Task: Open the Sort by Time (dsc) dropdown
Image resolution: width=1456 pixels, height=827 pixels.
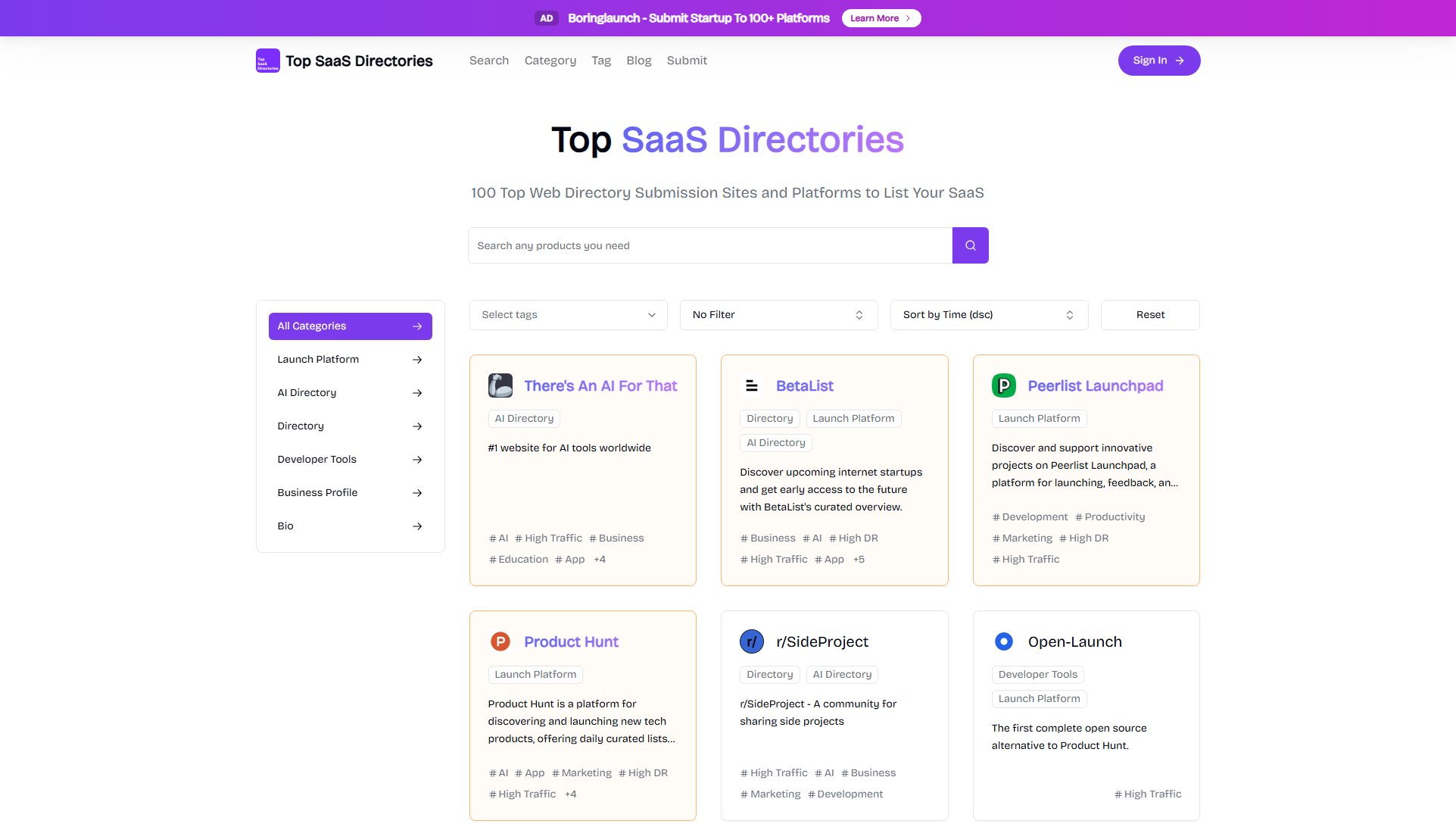Action: [990, 315]
